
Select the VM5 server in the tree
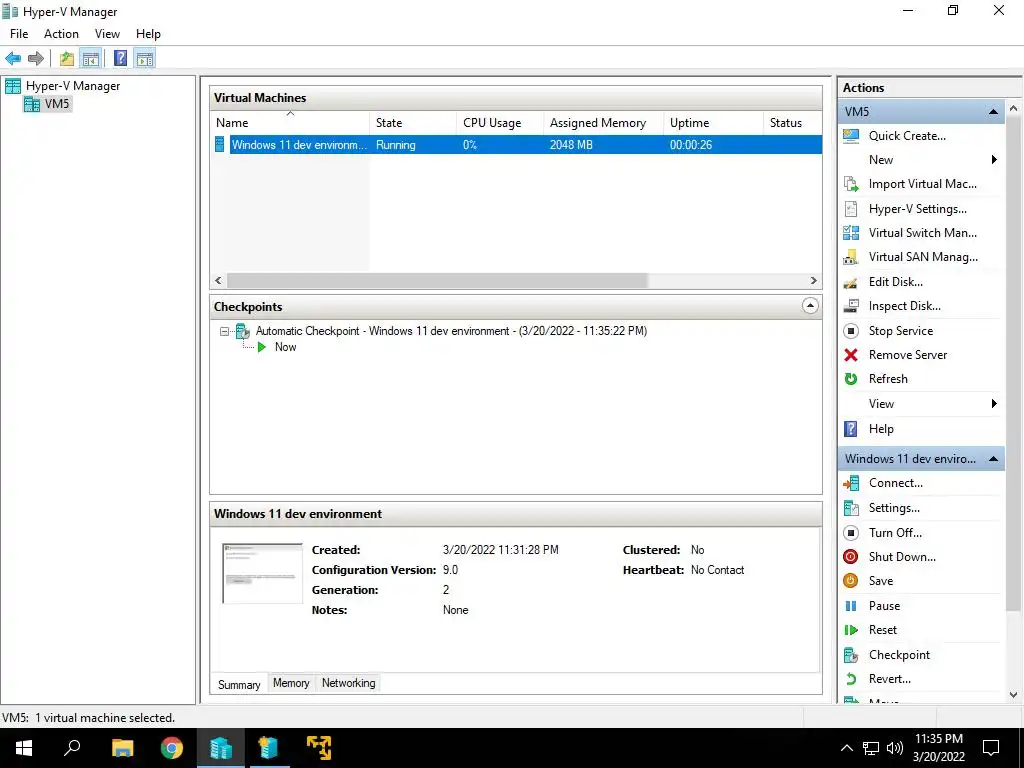click(x=47, y=103)
